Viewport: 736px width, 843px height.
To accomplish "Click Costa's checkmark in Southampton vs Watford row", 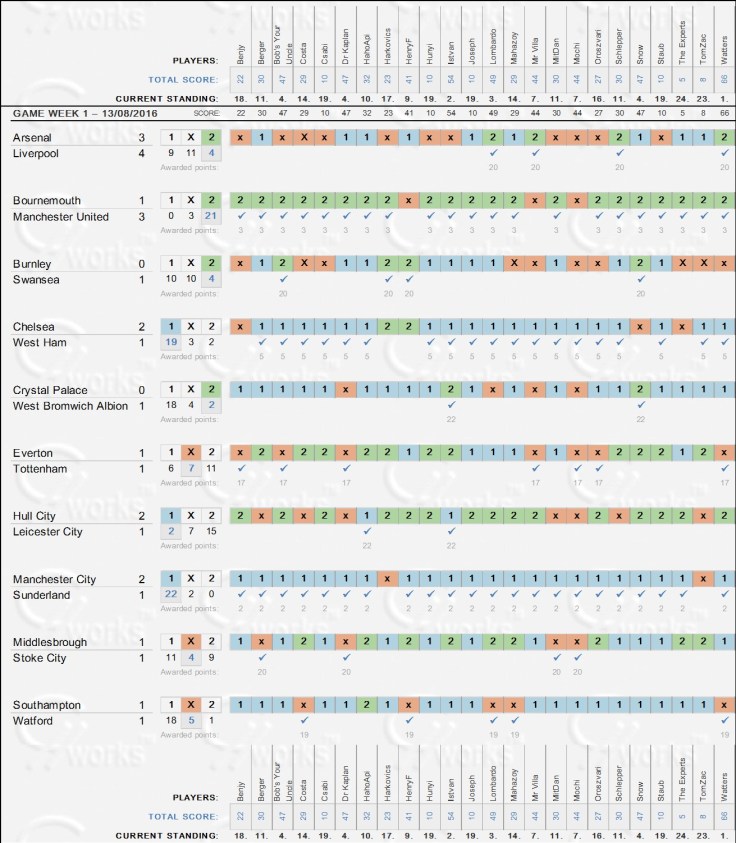I will tap(304, 720).
